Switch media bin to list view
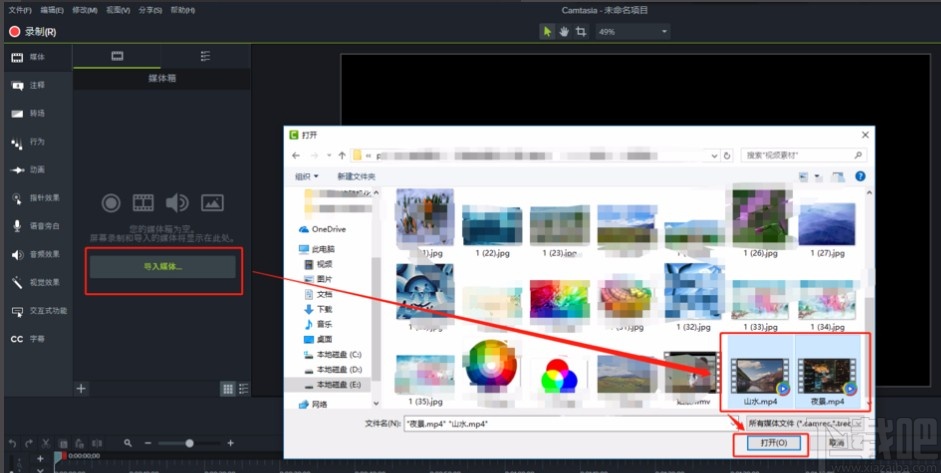The image size is (941, 473). pyautogui.click(x=244, y=389)
